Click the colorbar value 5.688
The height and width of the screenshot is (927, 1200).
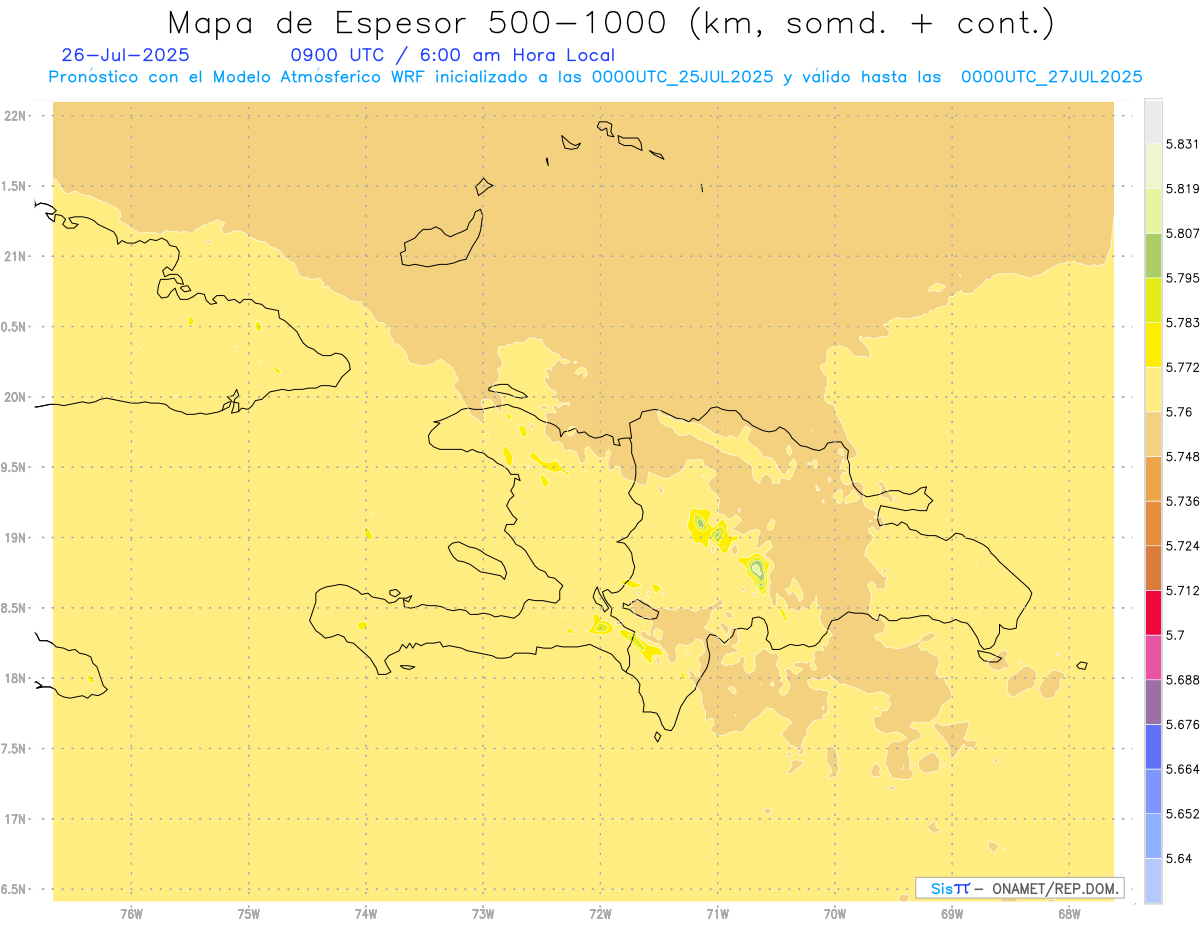1183,680
